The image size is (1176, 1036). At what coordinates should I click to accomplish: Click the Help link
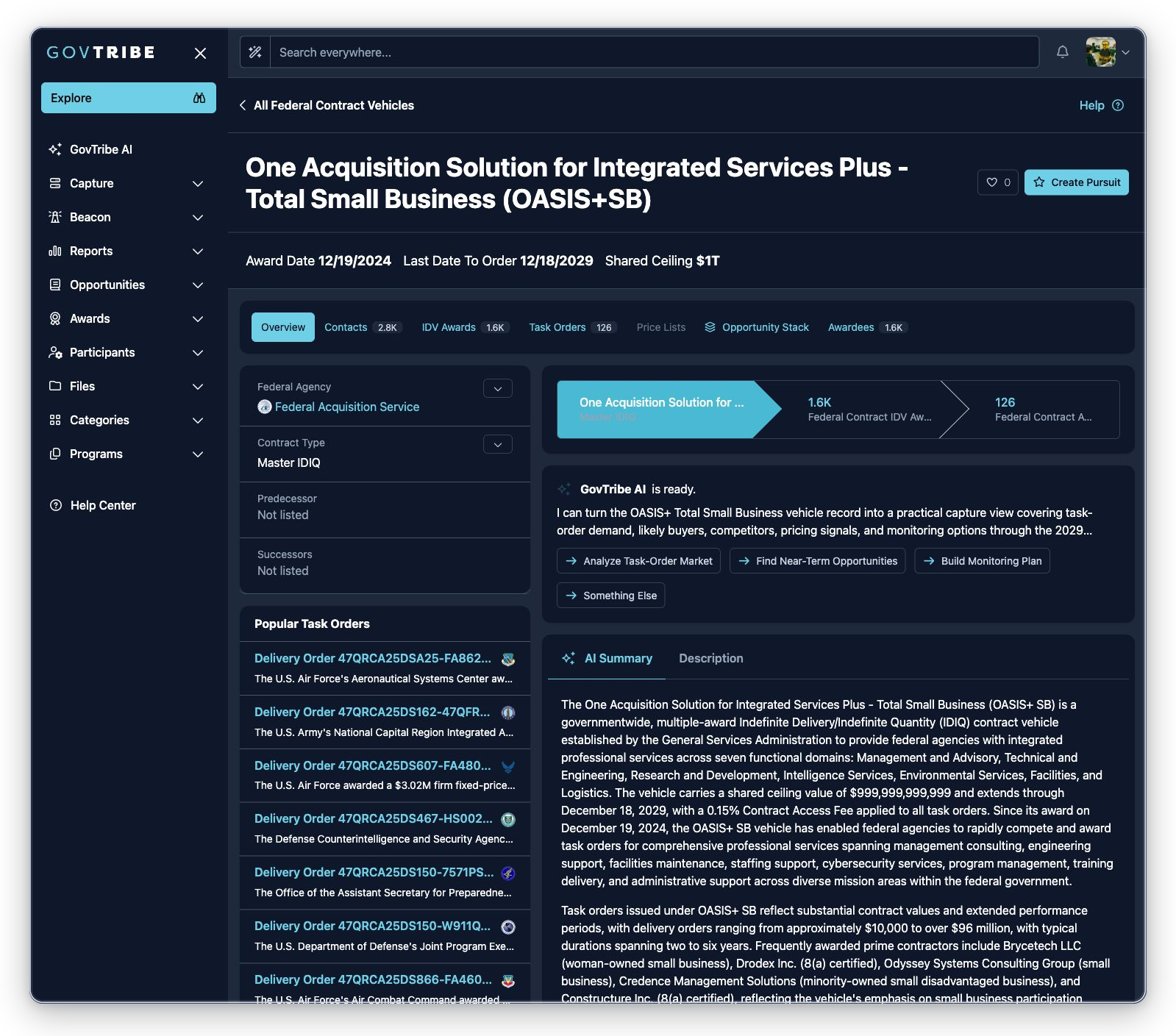point(1091,105)
